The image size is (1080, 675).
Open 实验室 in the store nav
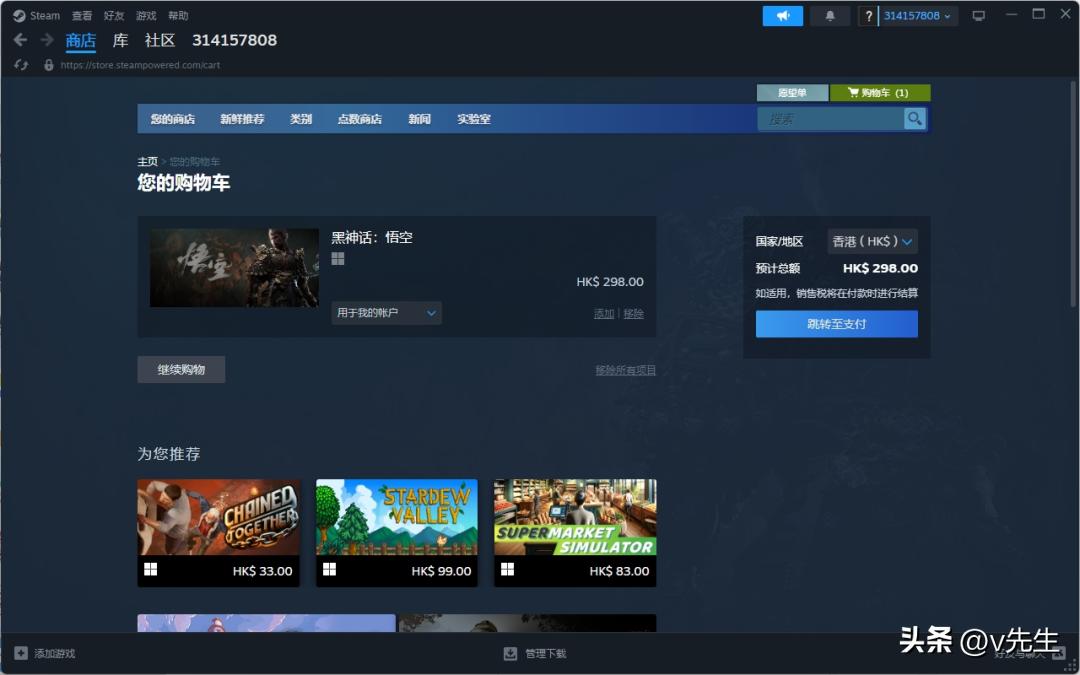(474, 118)
